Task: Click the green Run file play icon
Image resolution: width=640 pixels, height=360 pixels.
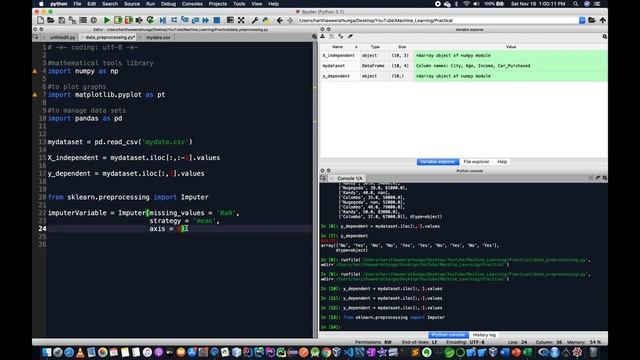Action: [107, 20]
